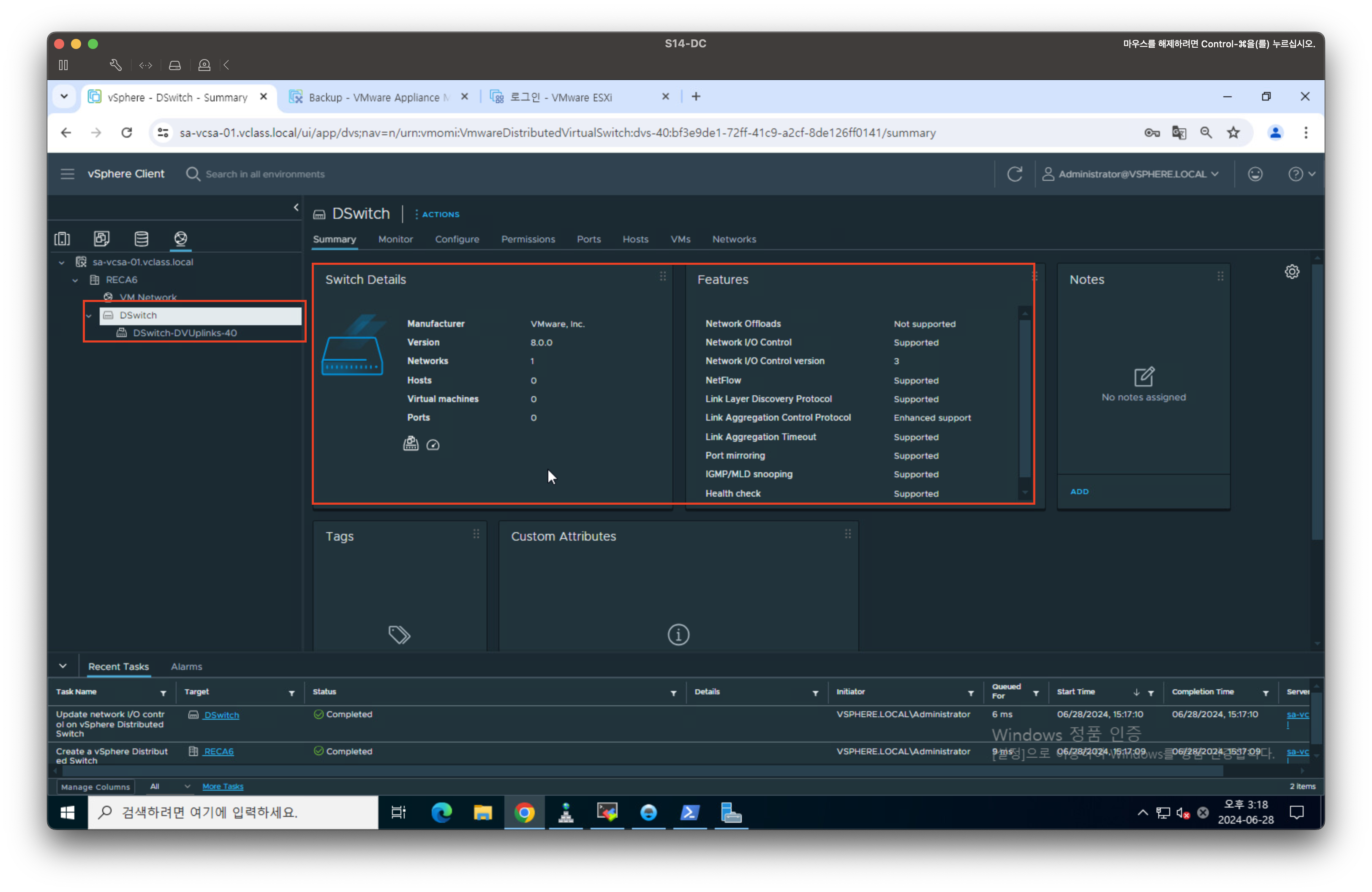This screenshot has width=1372, height=892.
Task: Click the Network I/O Control gauge icon
Action: coord(433,445)
